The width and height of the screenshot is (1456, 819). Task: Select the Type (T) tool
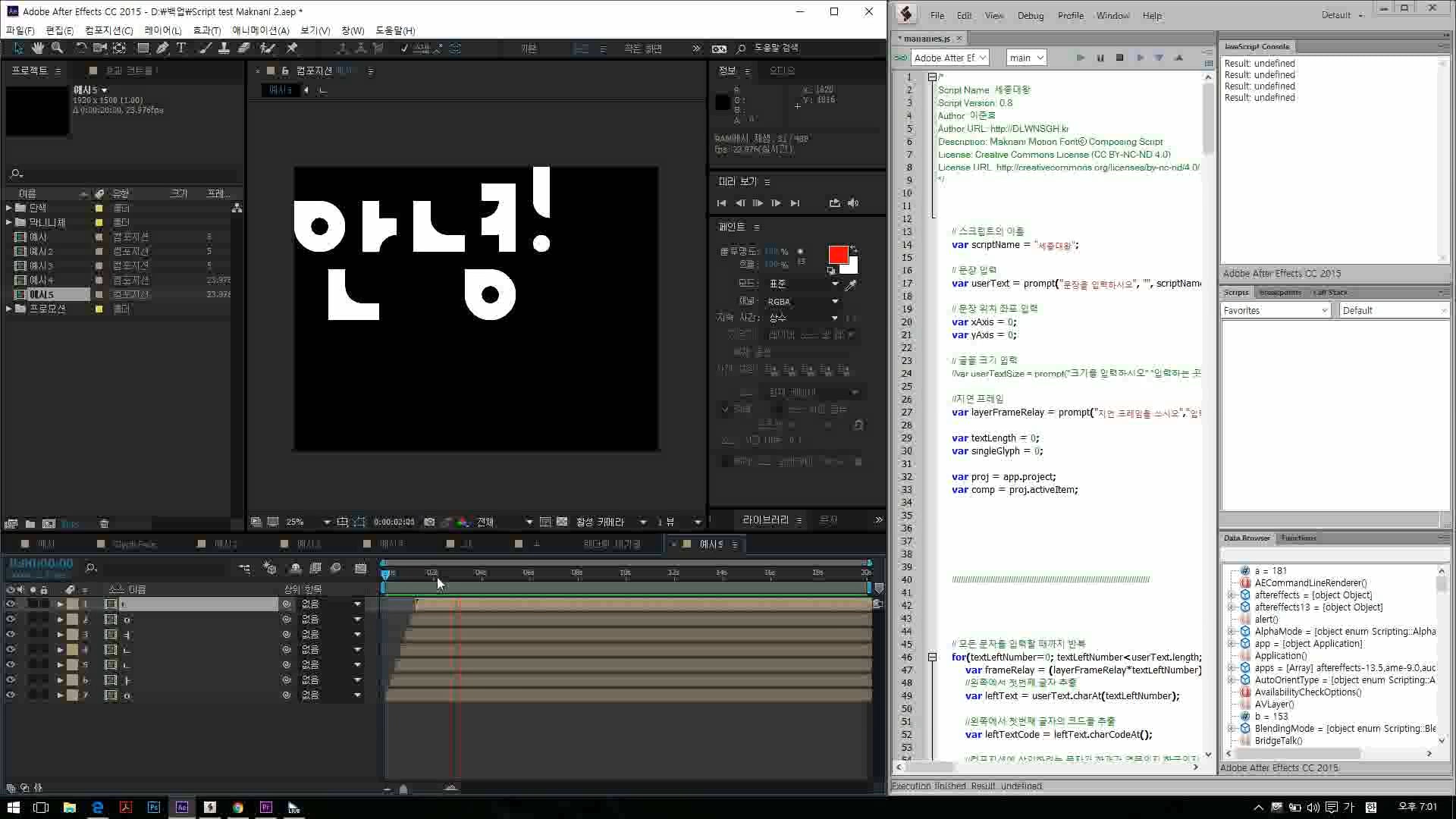tap(181, 48)
